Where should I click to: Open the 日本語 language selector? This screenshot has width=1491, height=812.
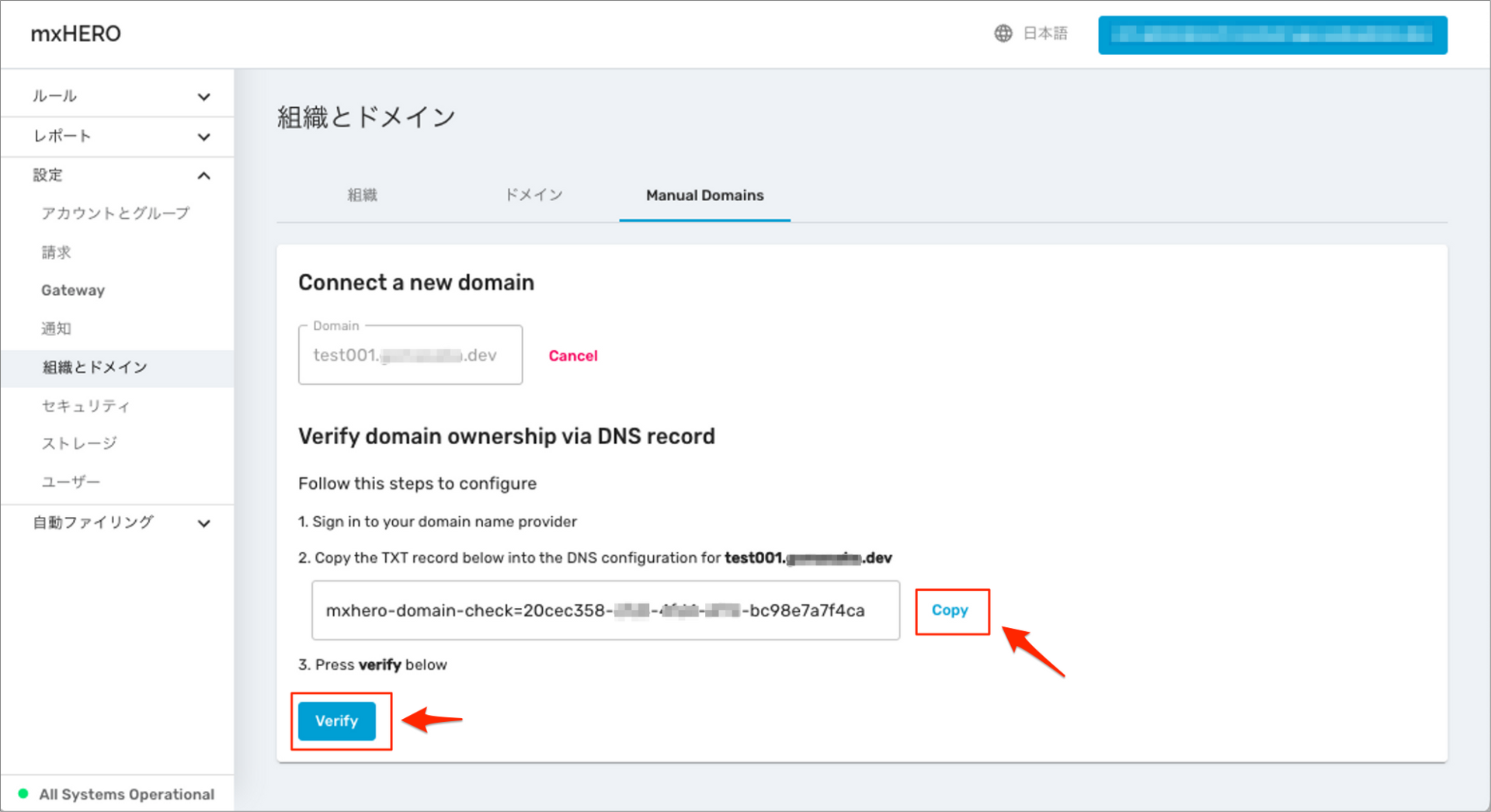[1044, 33]
